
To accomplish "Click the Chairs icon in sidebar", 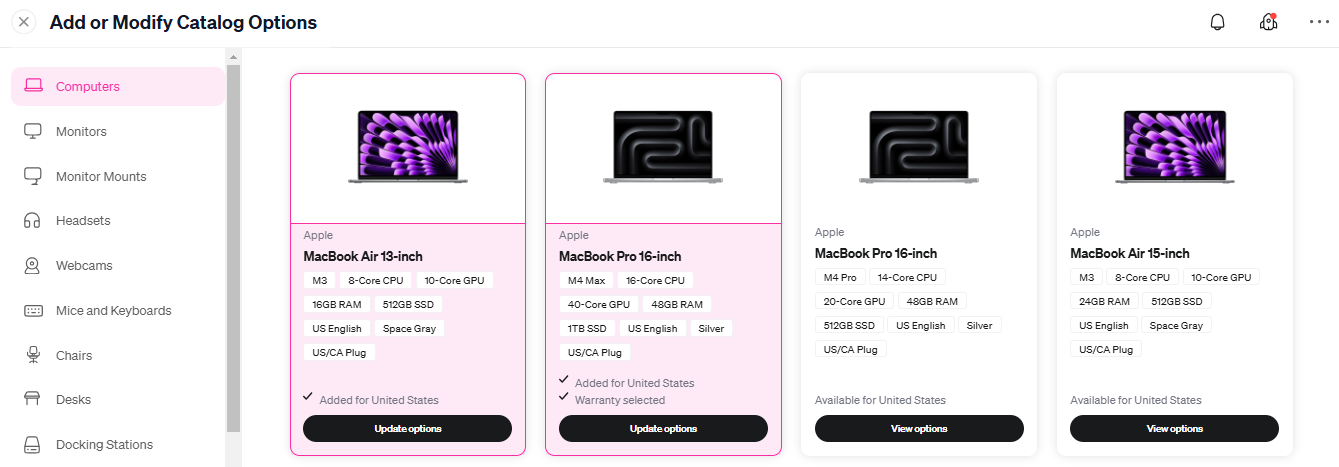I will coord(33,355).
